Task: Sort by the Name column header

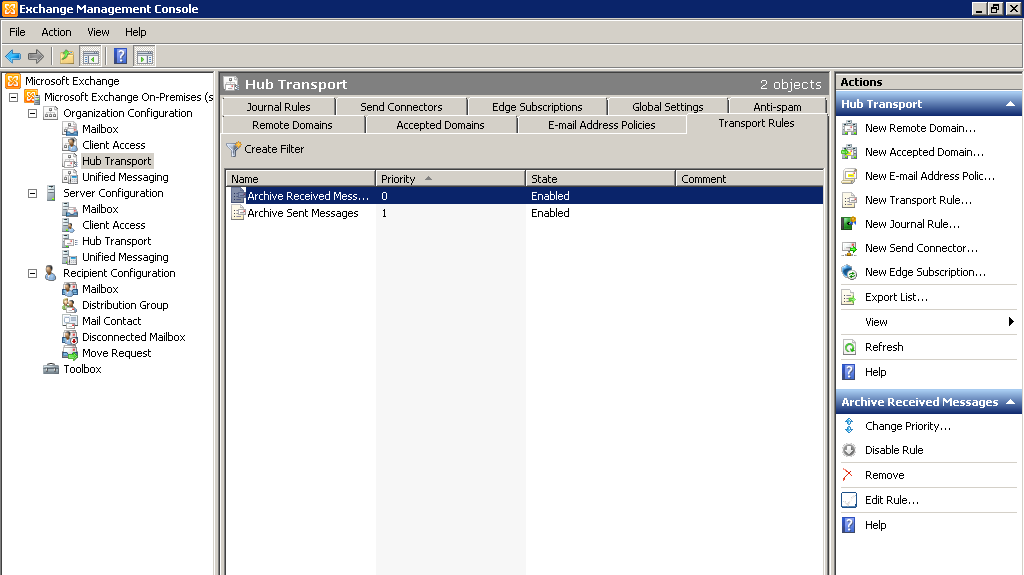Action: pyautogui.click(x=300, y=179)
